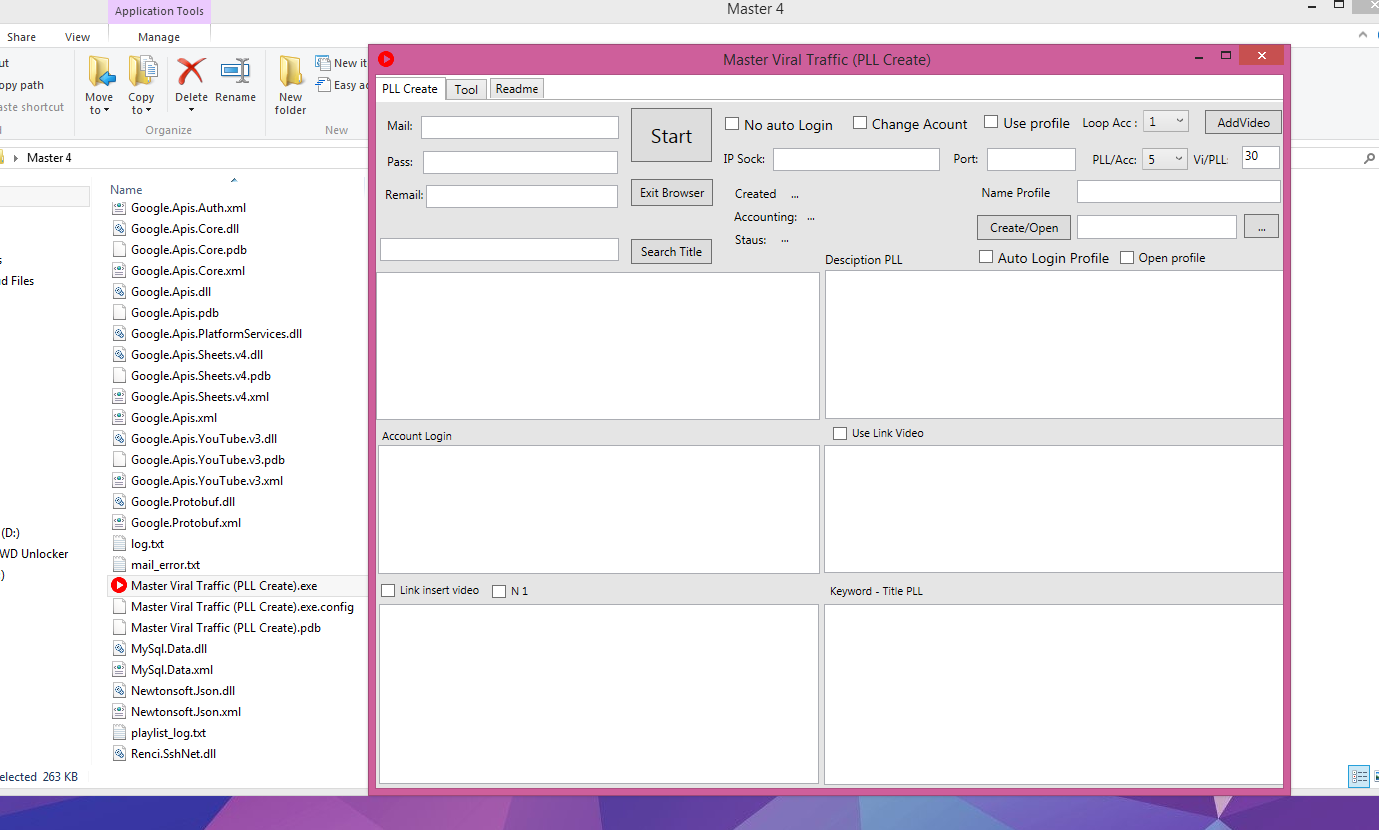Click the New item icon in Explorer ribbon
The height and width of the screenshot is (830, 1379).
pyautogui.click(x=323, y=63)
